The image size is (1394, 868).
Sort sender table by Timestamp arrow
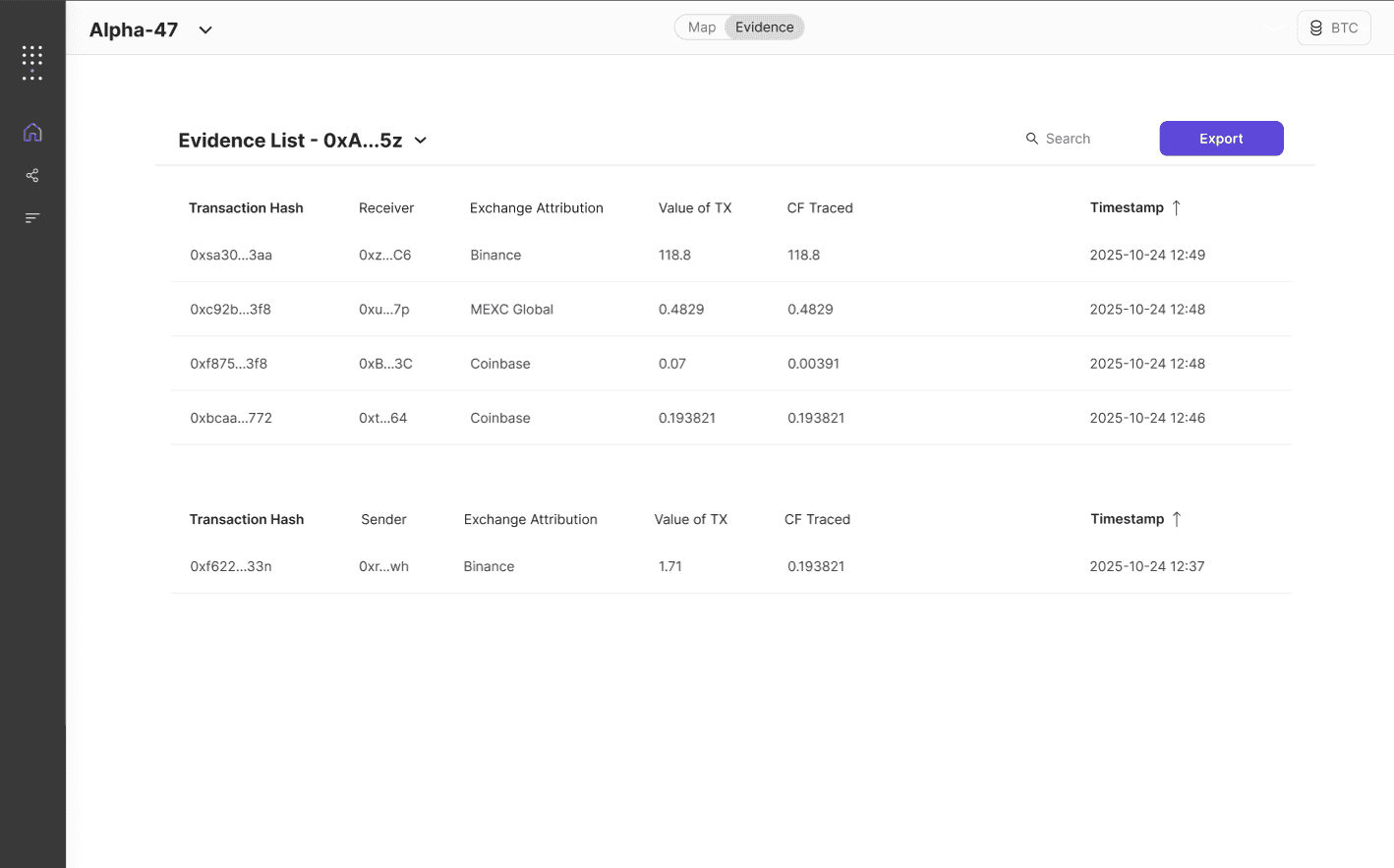pyautogui.click(x=1176, y=519)
